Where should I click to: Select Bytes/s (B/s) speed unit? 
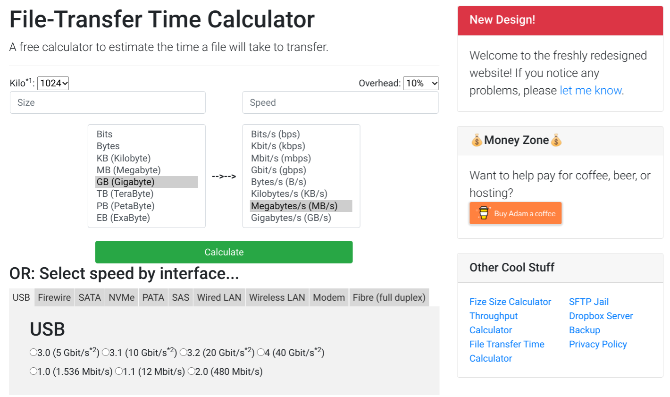(301, 182)
